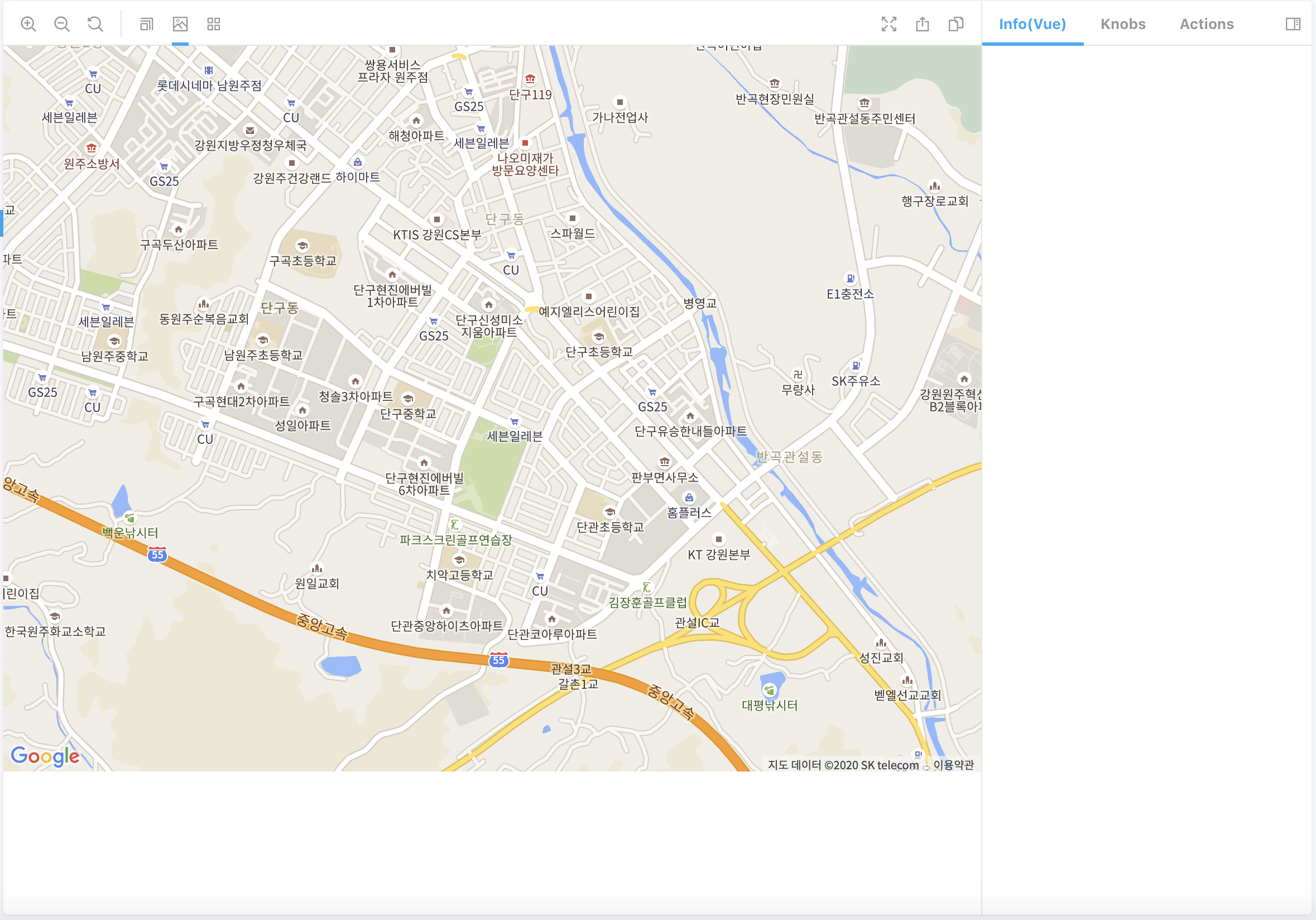Copy the canvas link icon
This screenshot has height=920, width=1316.
(955, 24)
